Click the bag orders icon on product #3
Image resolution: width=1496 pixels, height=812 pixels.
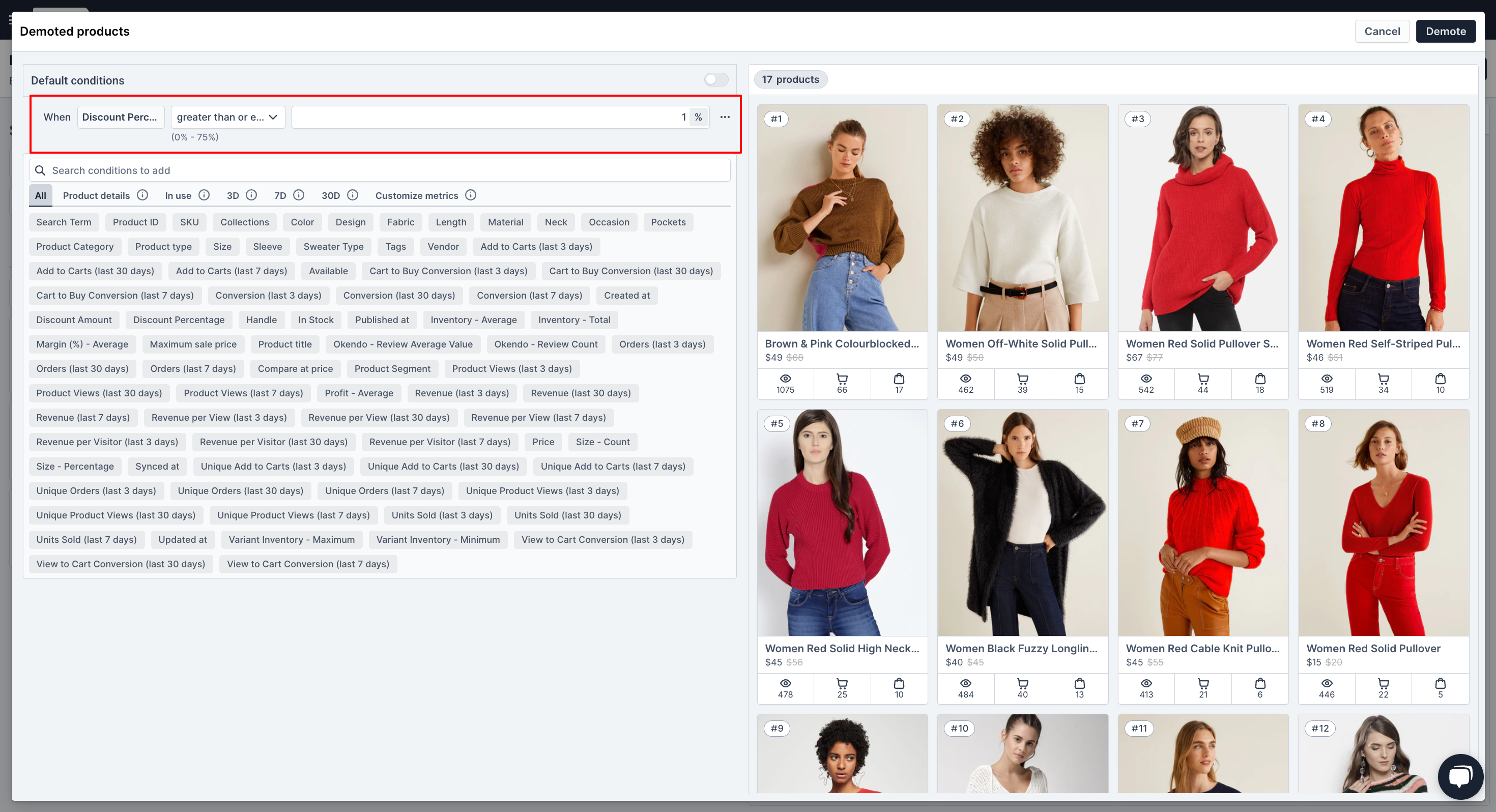click(1259, 379)
